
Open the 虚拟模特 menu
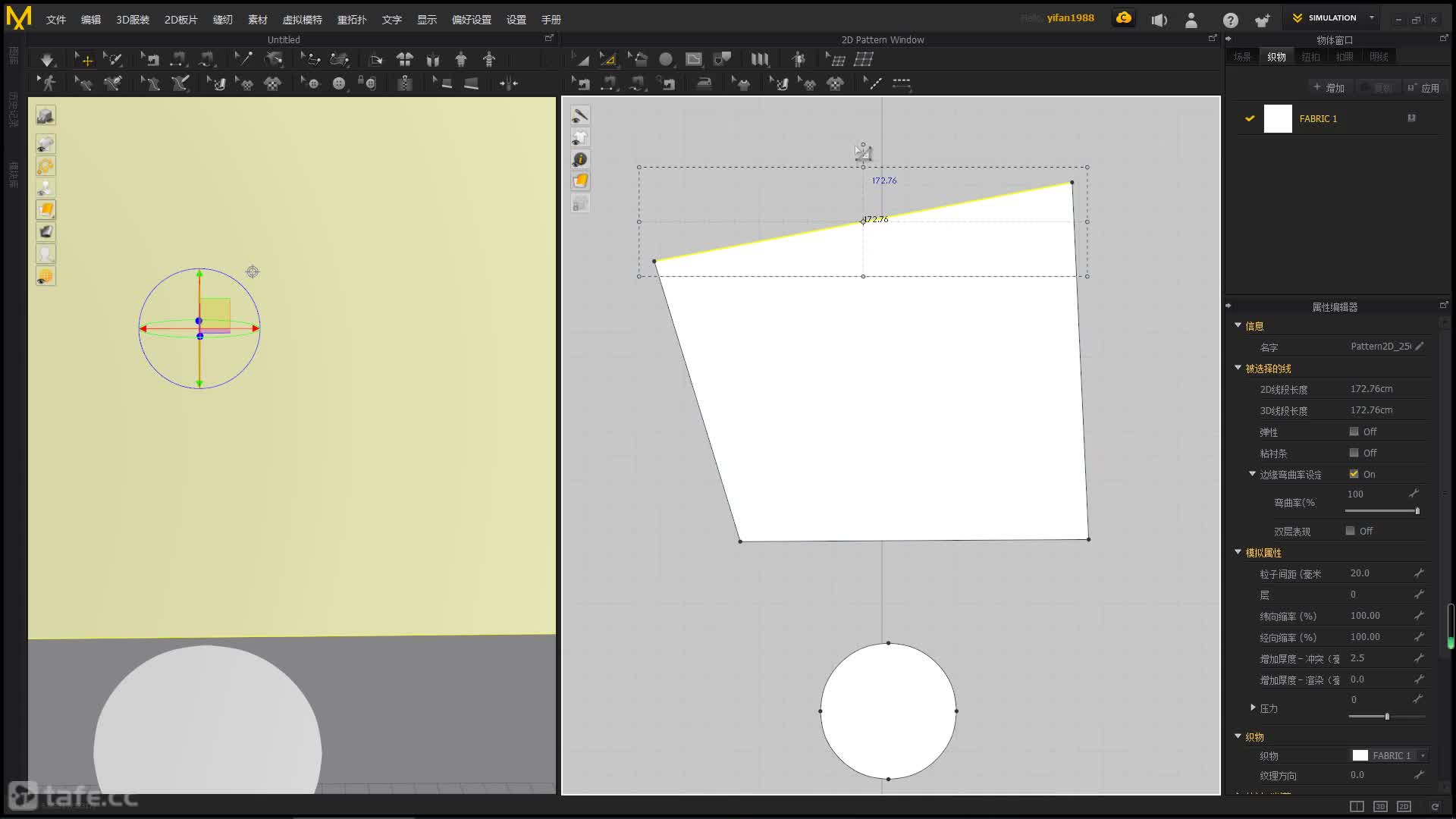[302, 20]
